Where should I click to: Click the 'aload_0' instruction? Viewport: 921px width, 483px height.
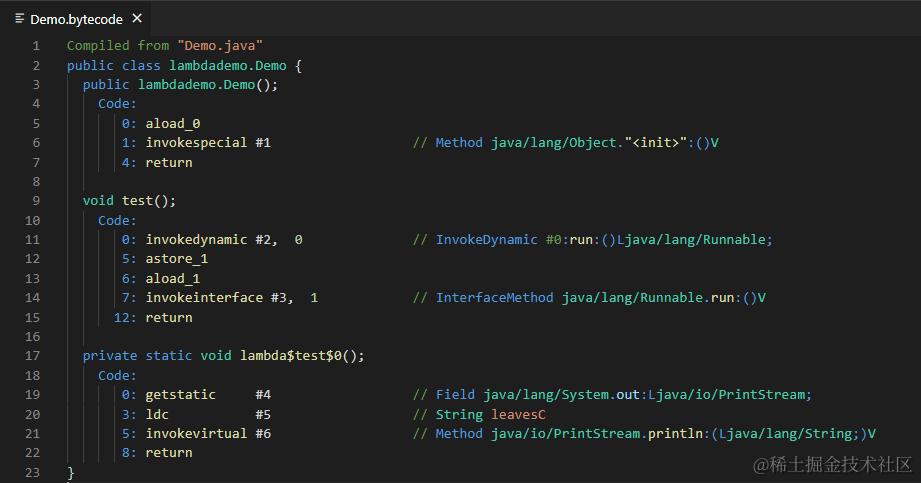pyautogui.click(x=173, y=123)
